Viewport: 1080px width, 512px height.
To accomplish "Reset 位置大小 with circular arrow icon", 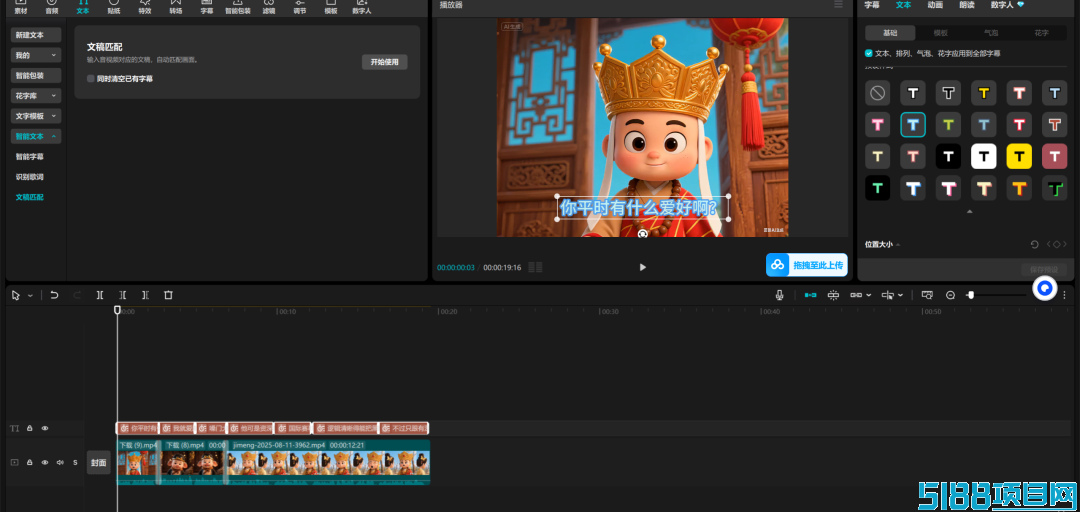I will click(1034, 245).
